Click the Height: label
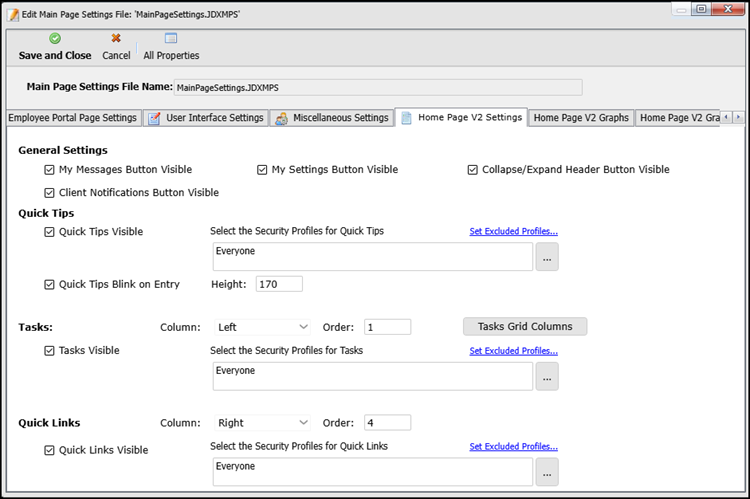Image resolution: width=750 pixels, height=499 pixels. click(x=229, y=284)
